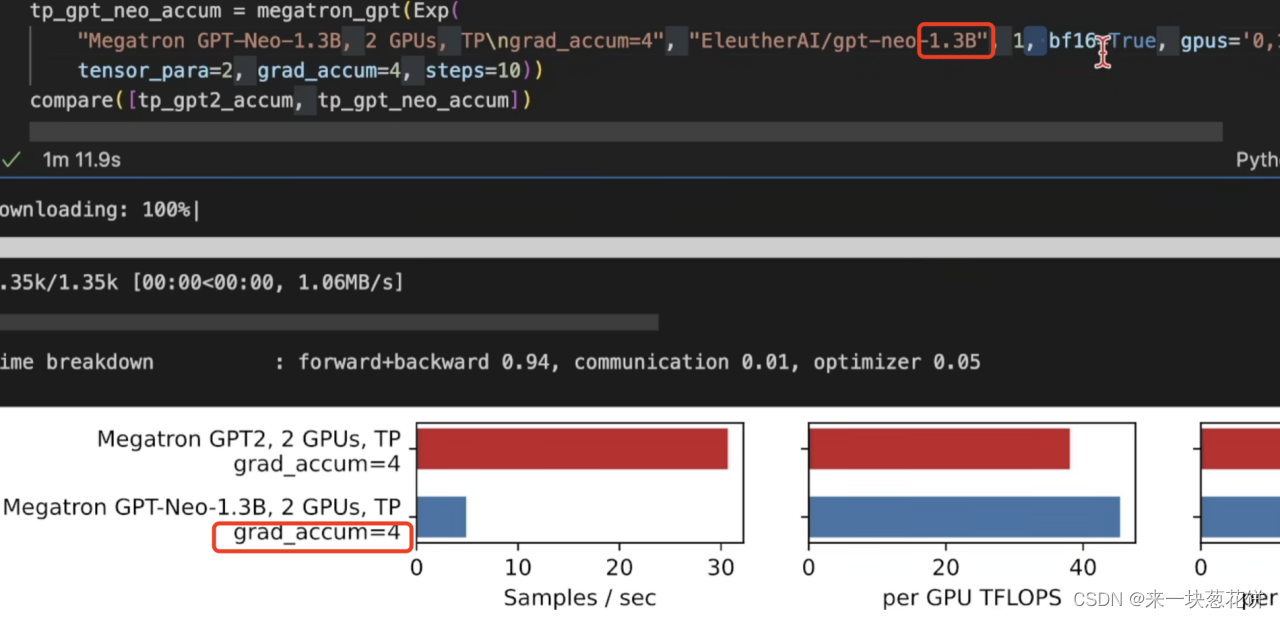
Task: Click the 'Samples / sec' axis label
Action: [x=580, y=598]
